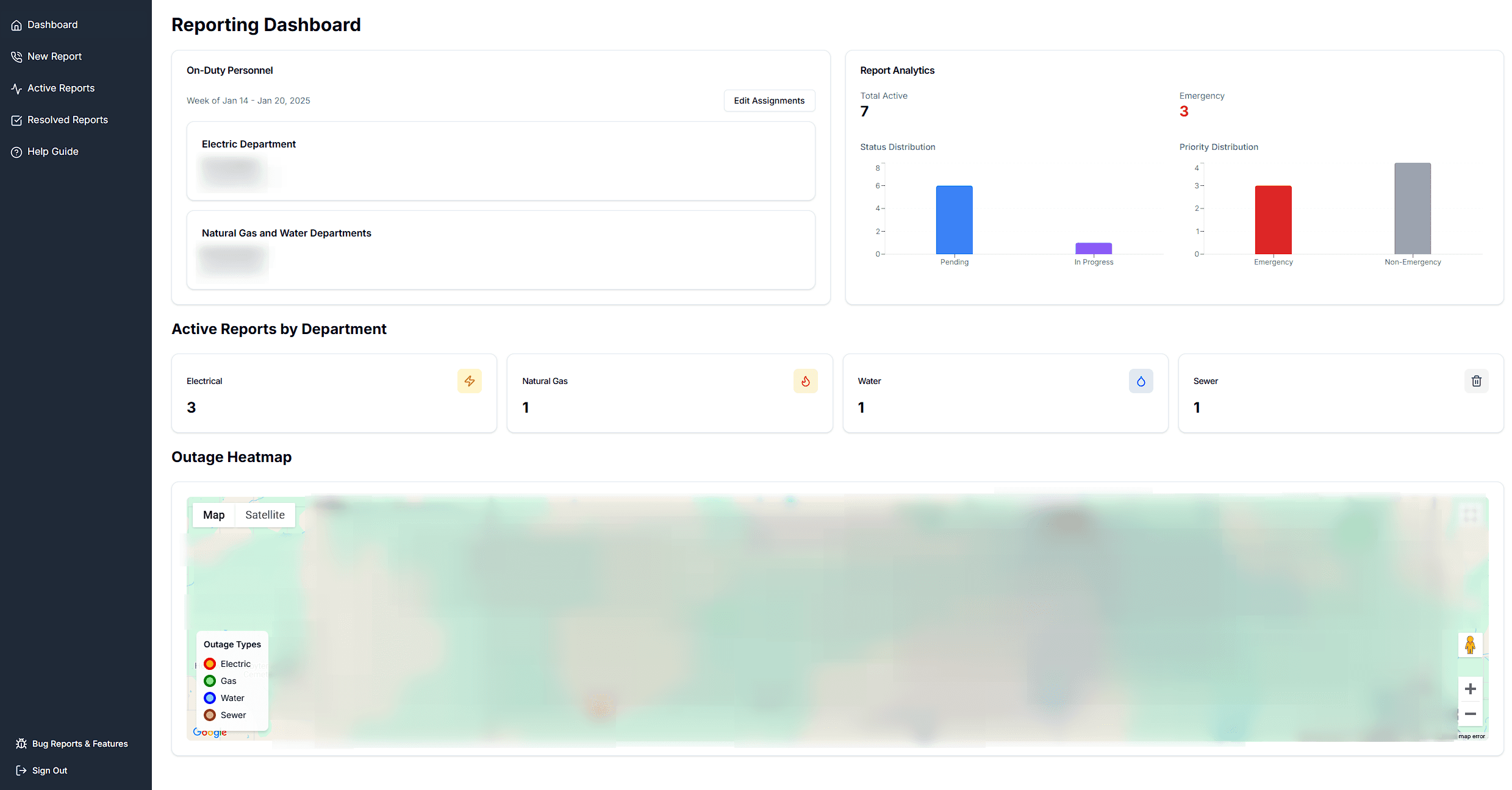
Task: Click the Electrical lightning bolt icon
Action: coord(470,381)
